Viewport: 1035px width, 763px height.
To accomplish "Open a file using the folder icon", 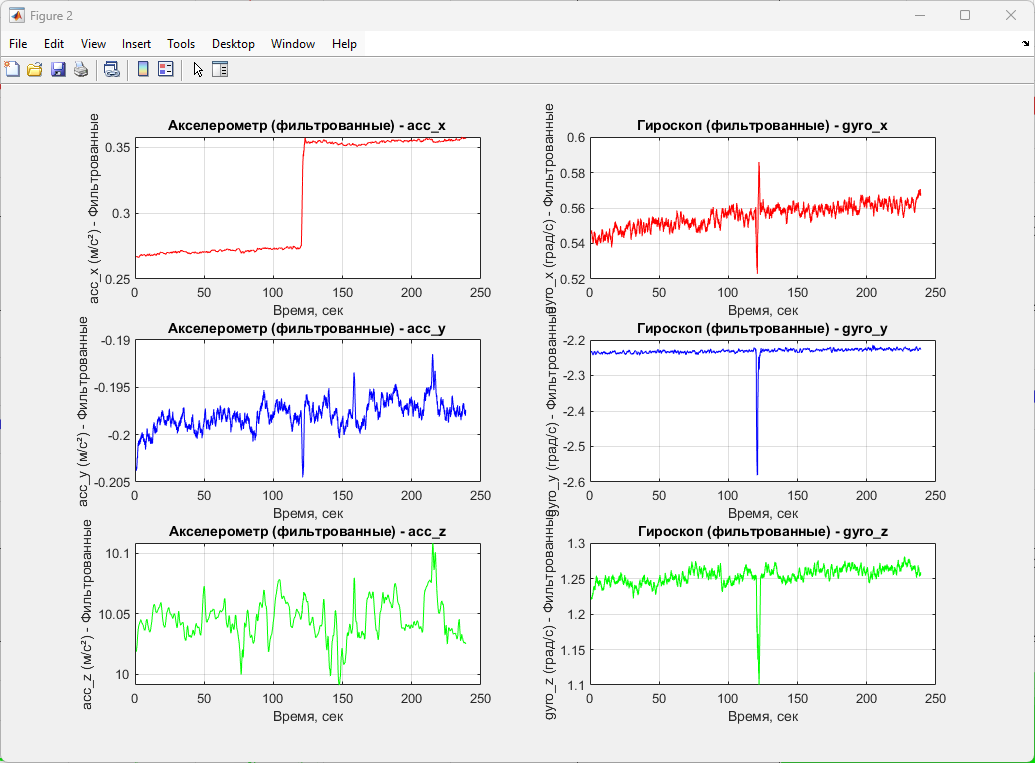I will (35, 69).
